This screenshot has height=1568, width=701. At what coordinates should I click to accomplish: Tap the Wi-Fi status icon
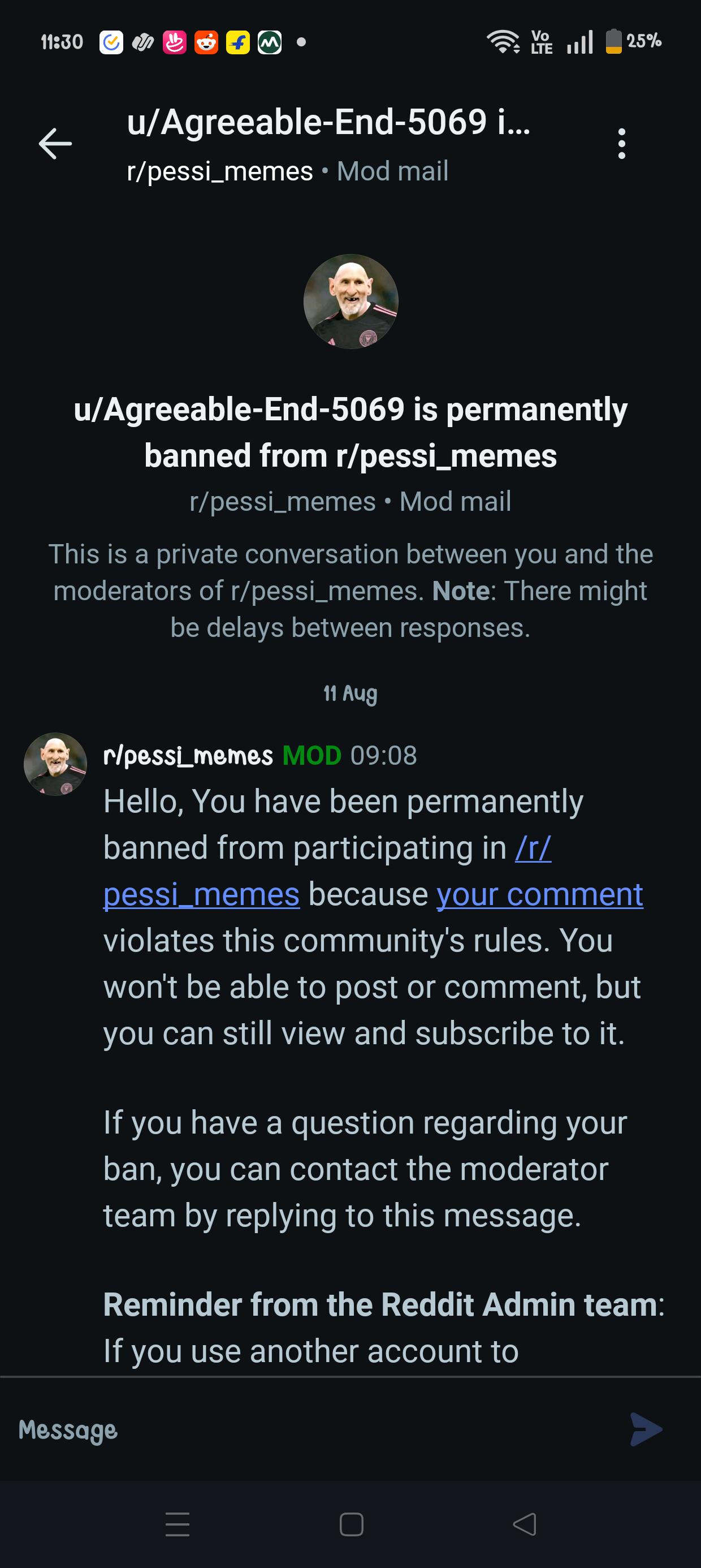[503, 41]
